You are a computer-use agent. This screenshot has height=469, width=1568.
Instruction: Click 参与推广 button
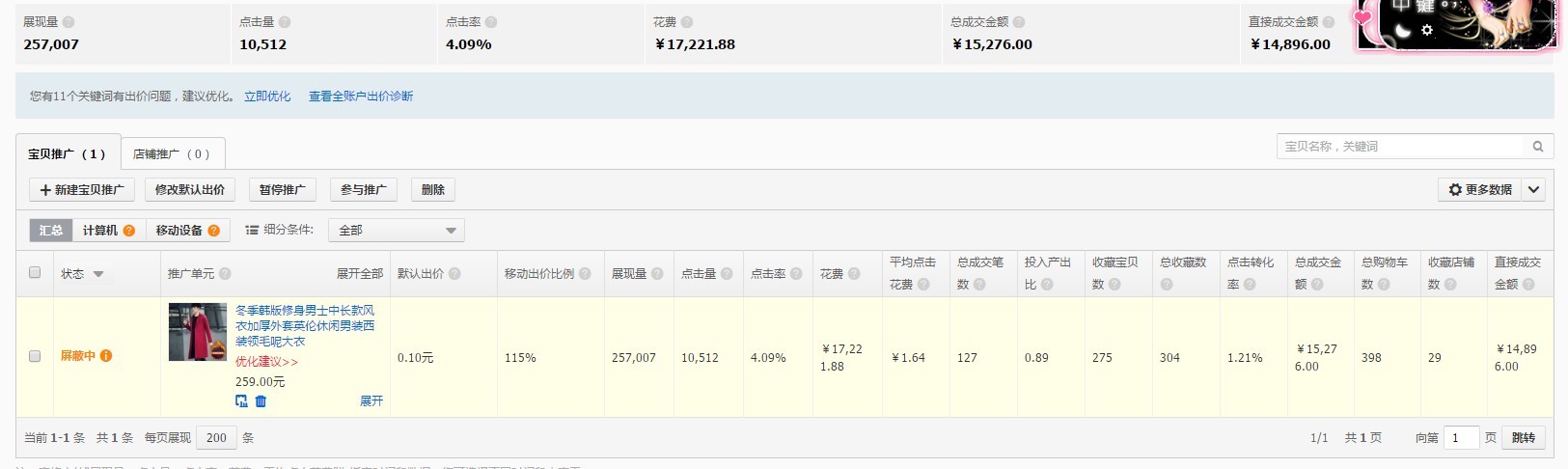click(x=364, y=190)
